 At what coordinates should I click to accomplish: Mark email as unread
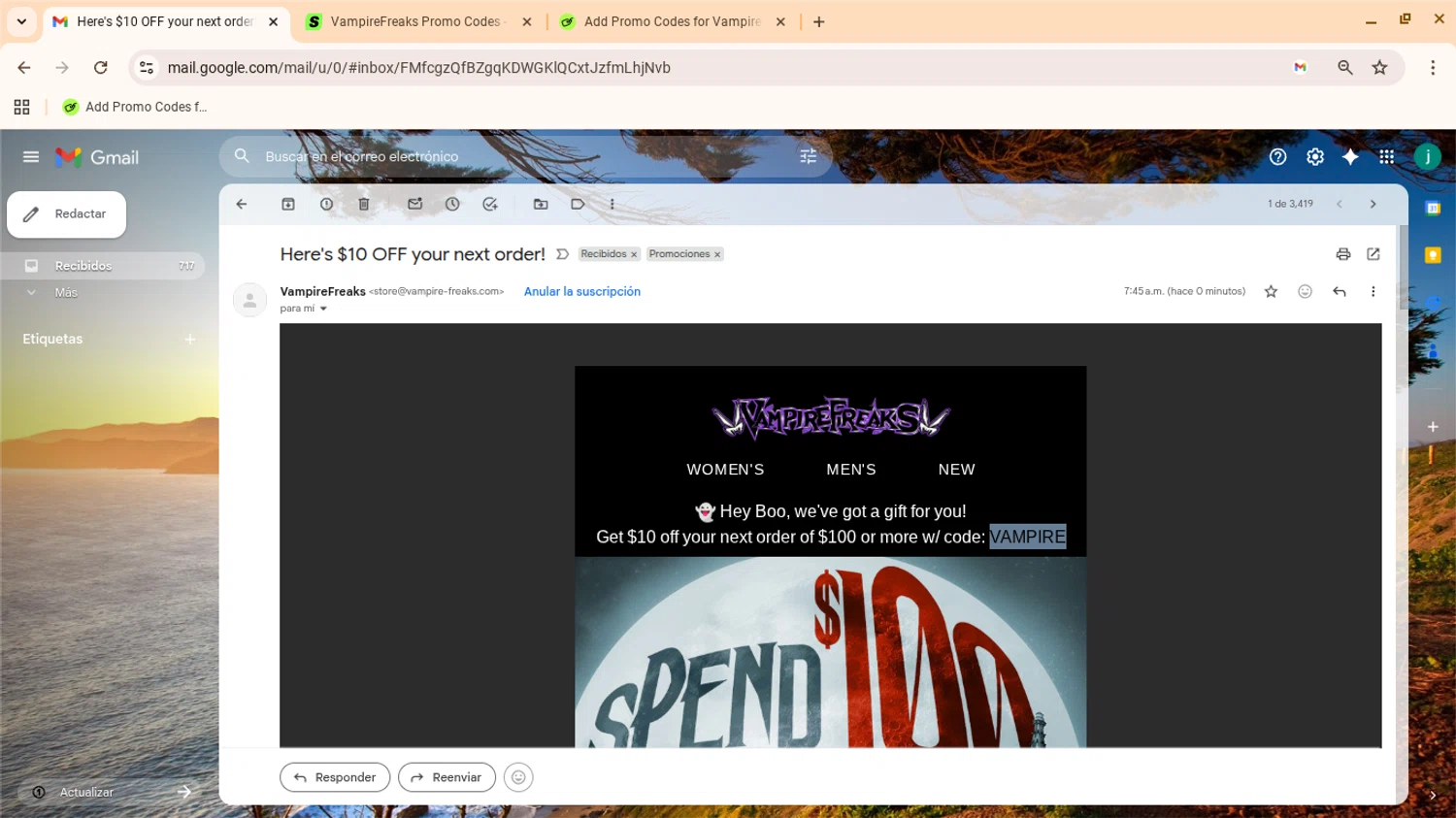[414, 204]
